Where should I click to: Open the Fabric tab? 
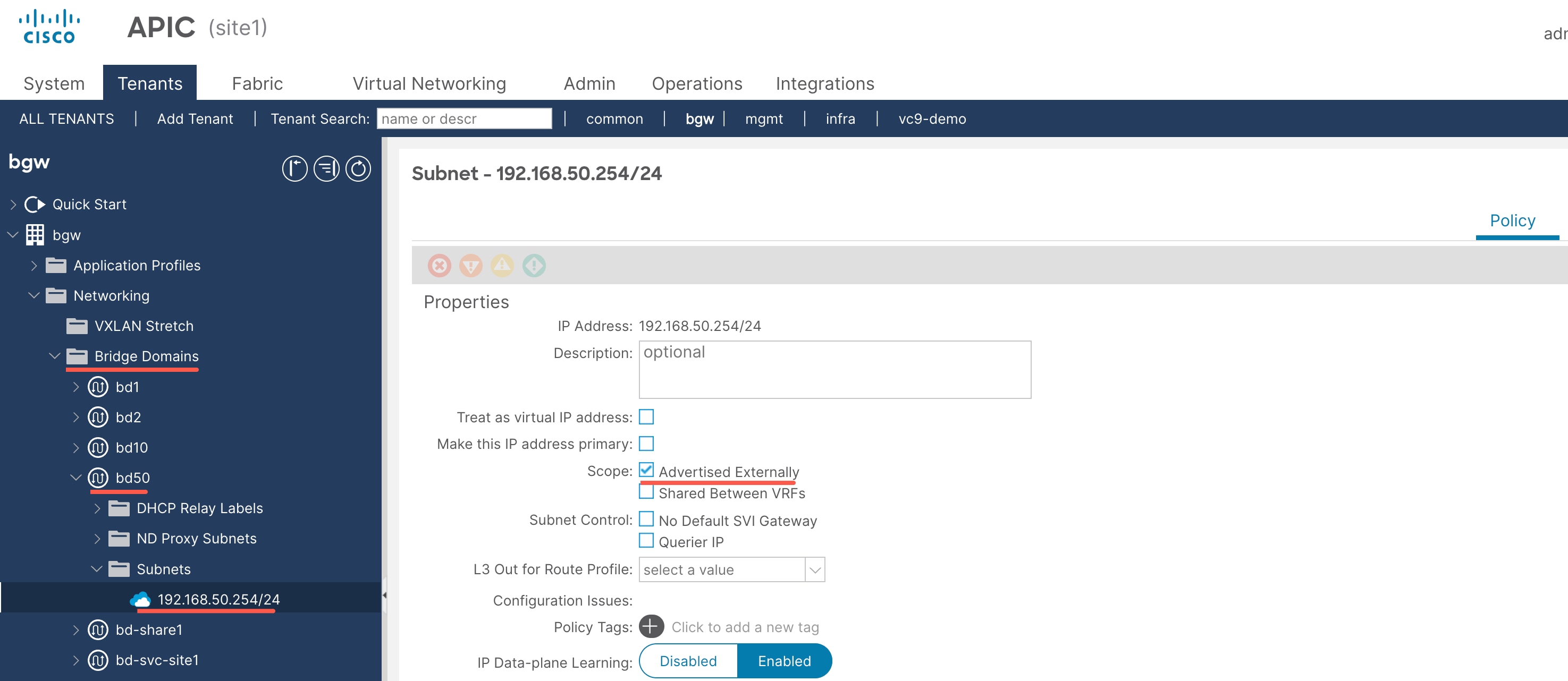click(257, 83)
